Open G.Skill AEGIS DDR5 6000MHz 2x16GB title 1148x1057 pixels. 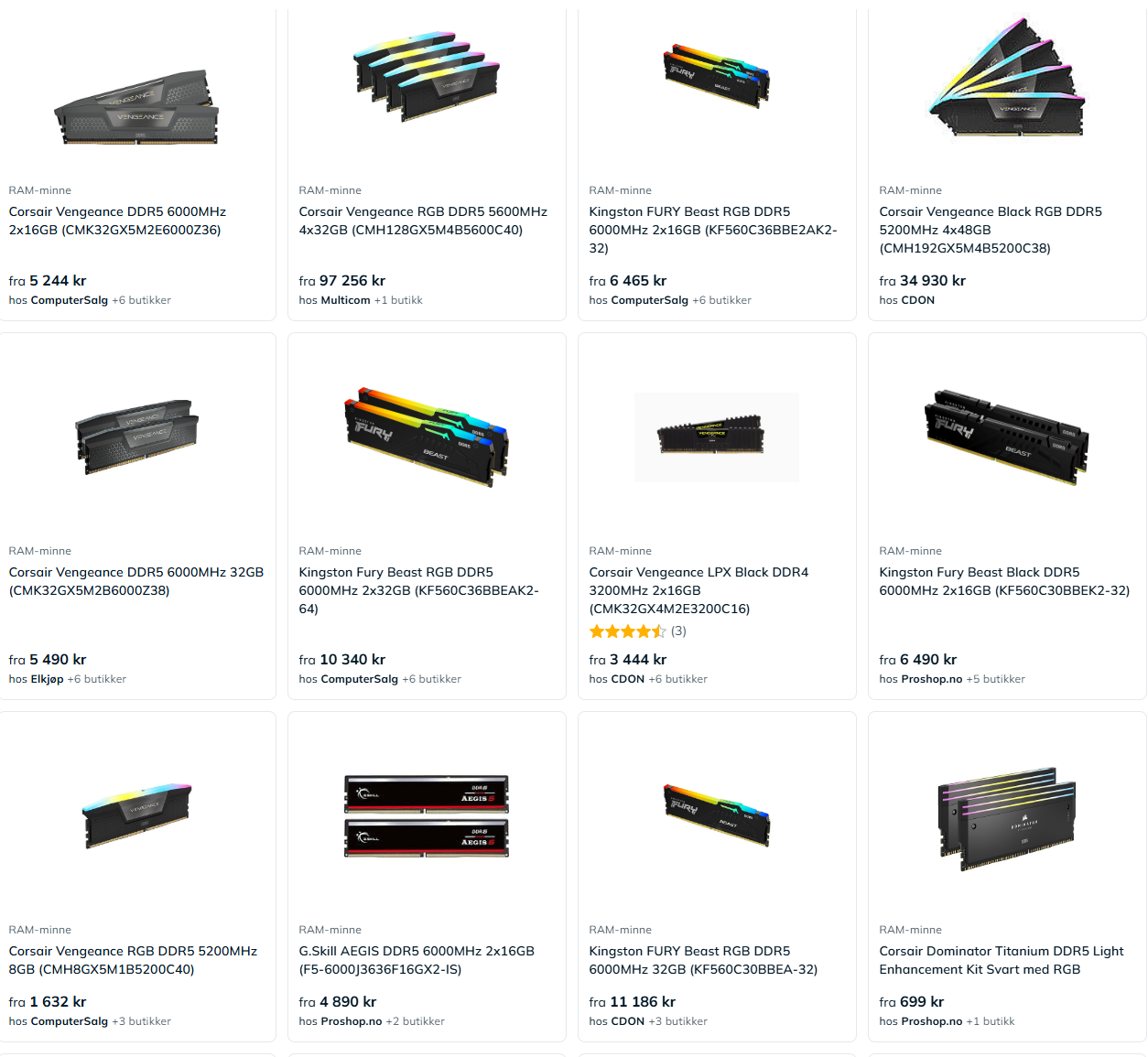(x=417, y=960)
